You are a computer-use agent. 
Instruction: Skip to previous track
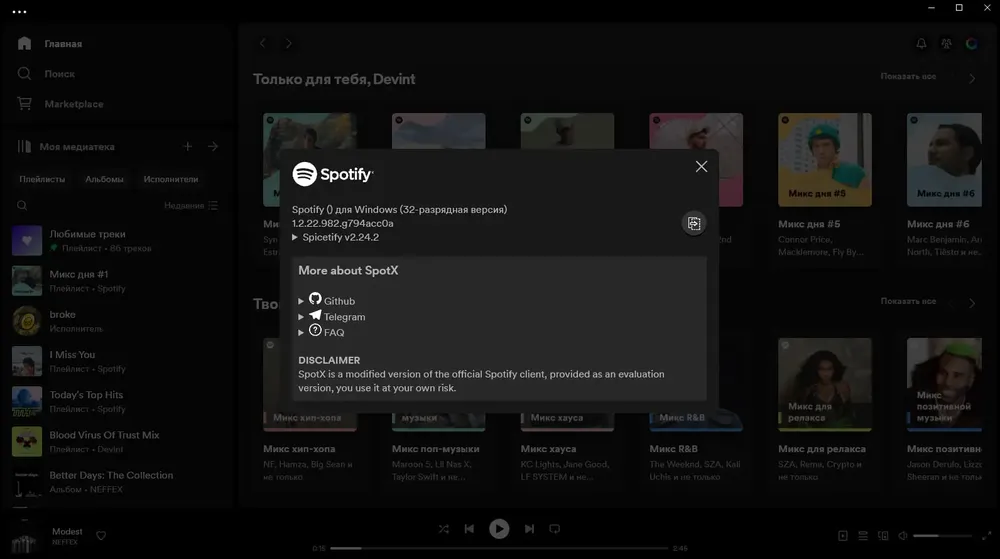click(469, 528)
